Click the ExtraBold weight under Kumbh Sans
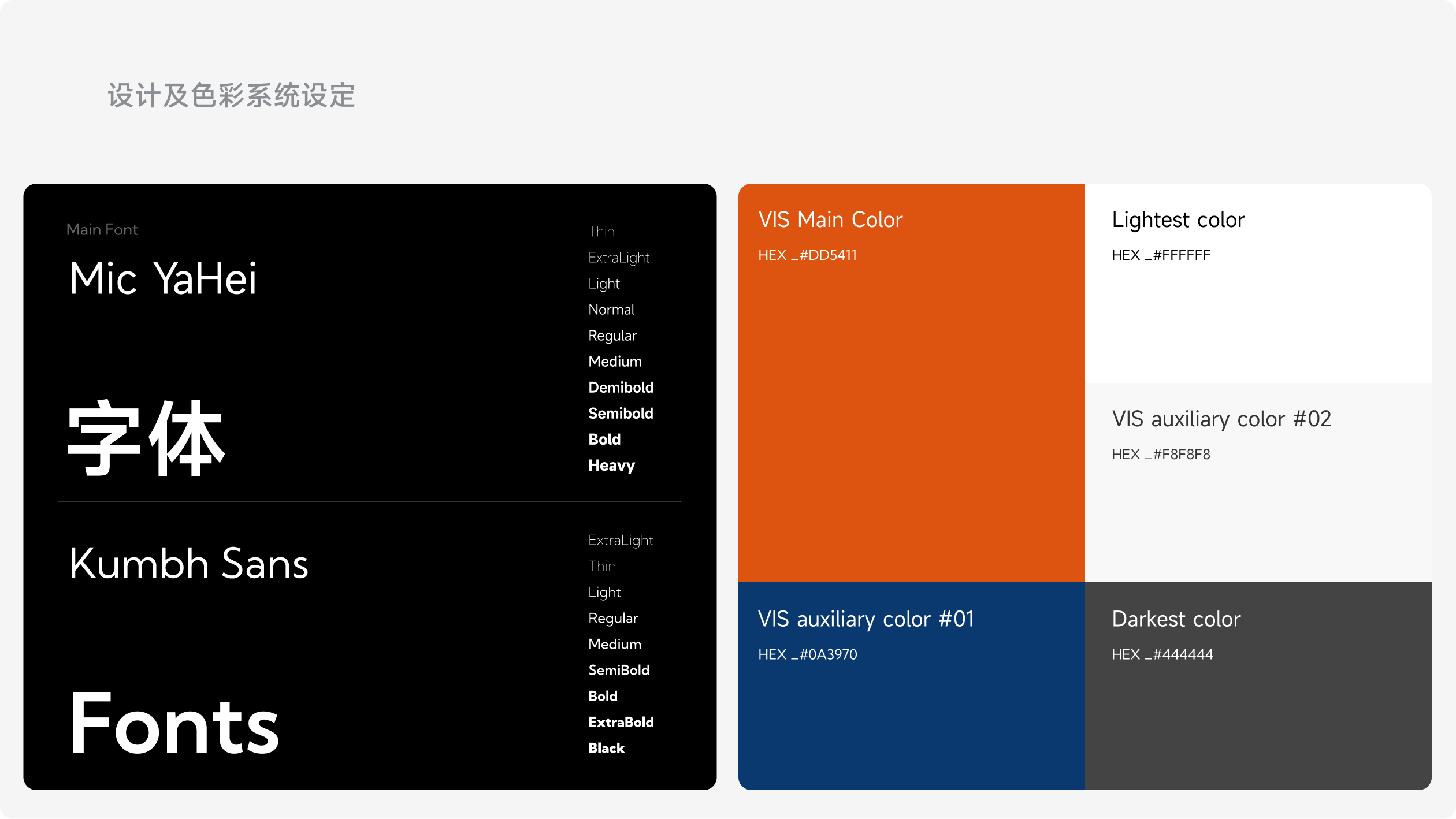The image size is (1456, 819). (x=621, y=722)
